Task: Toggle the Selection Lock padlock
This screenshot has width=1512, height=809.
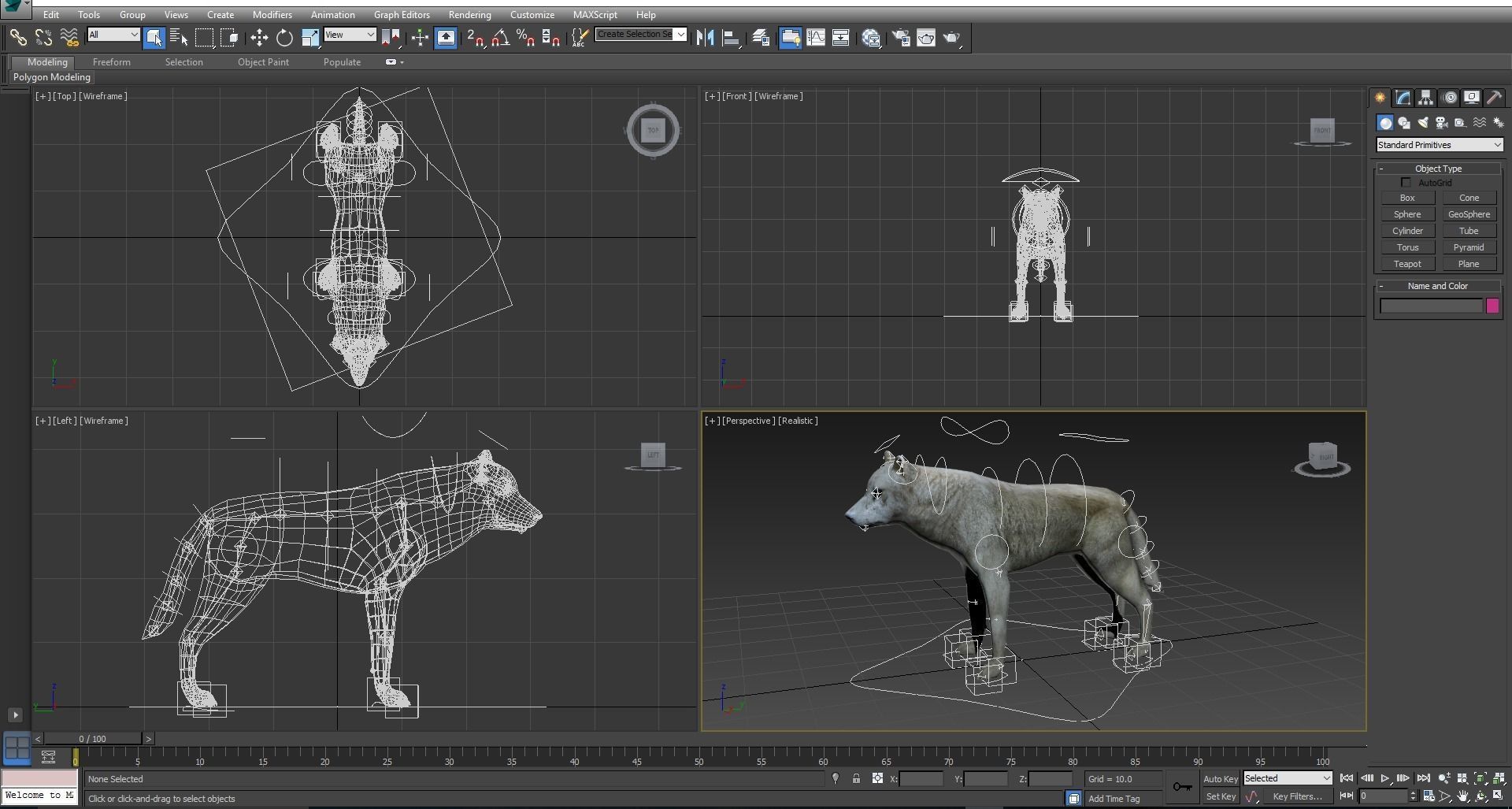Action: coord(856,779)
